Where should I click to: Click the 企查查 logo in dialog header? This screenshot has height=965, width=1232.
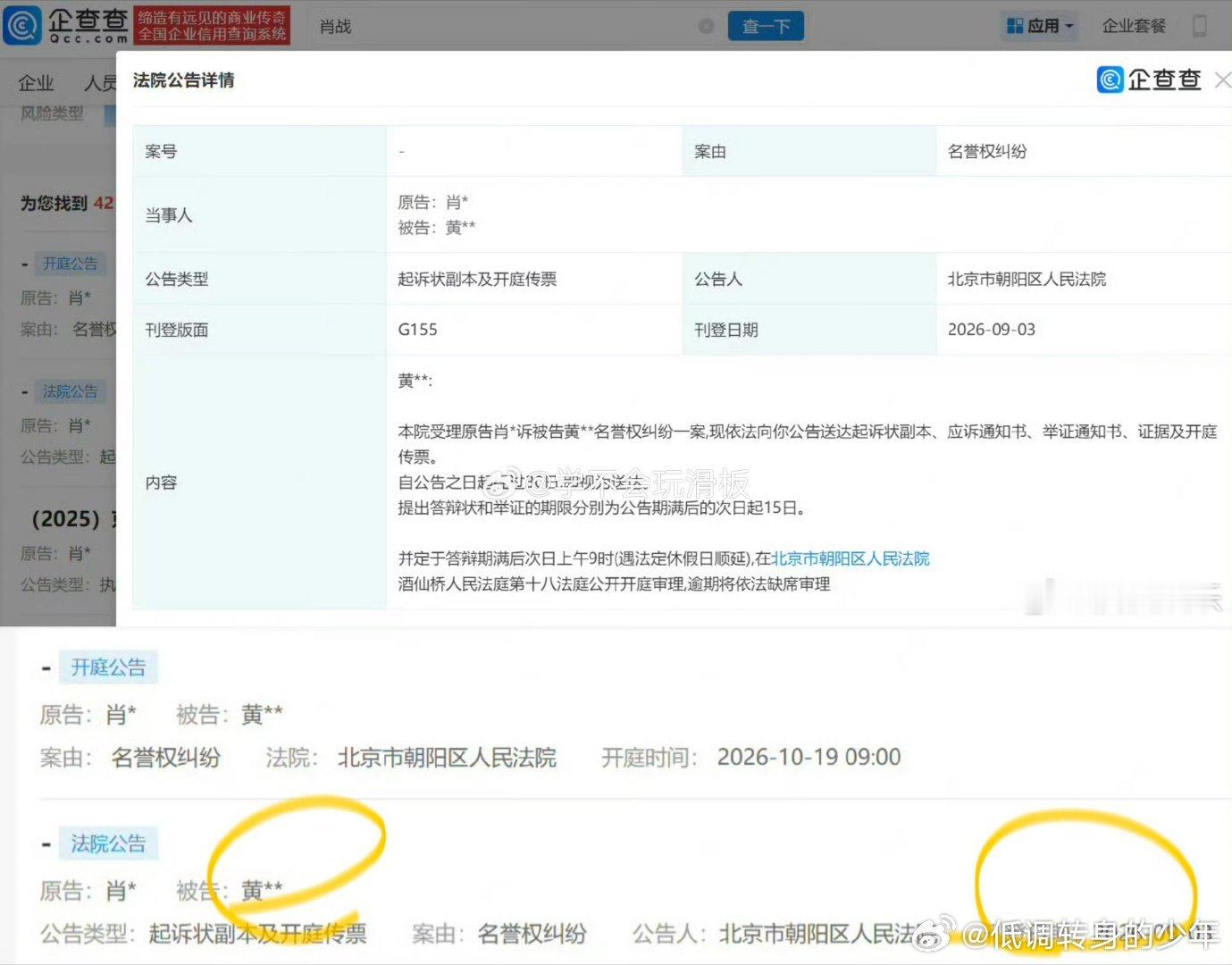[1149, 80]
